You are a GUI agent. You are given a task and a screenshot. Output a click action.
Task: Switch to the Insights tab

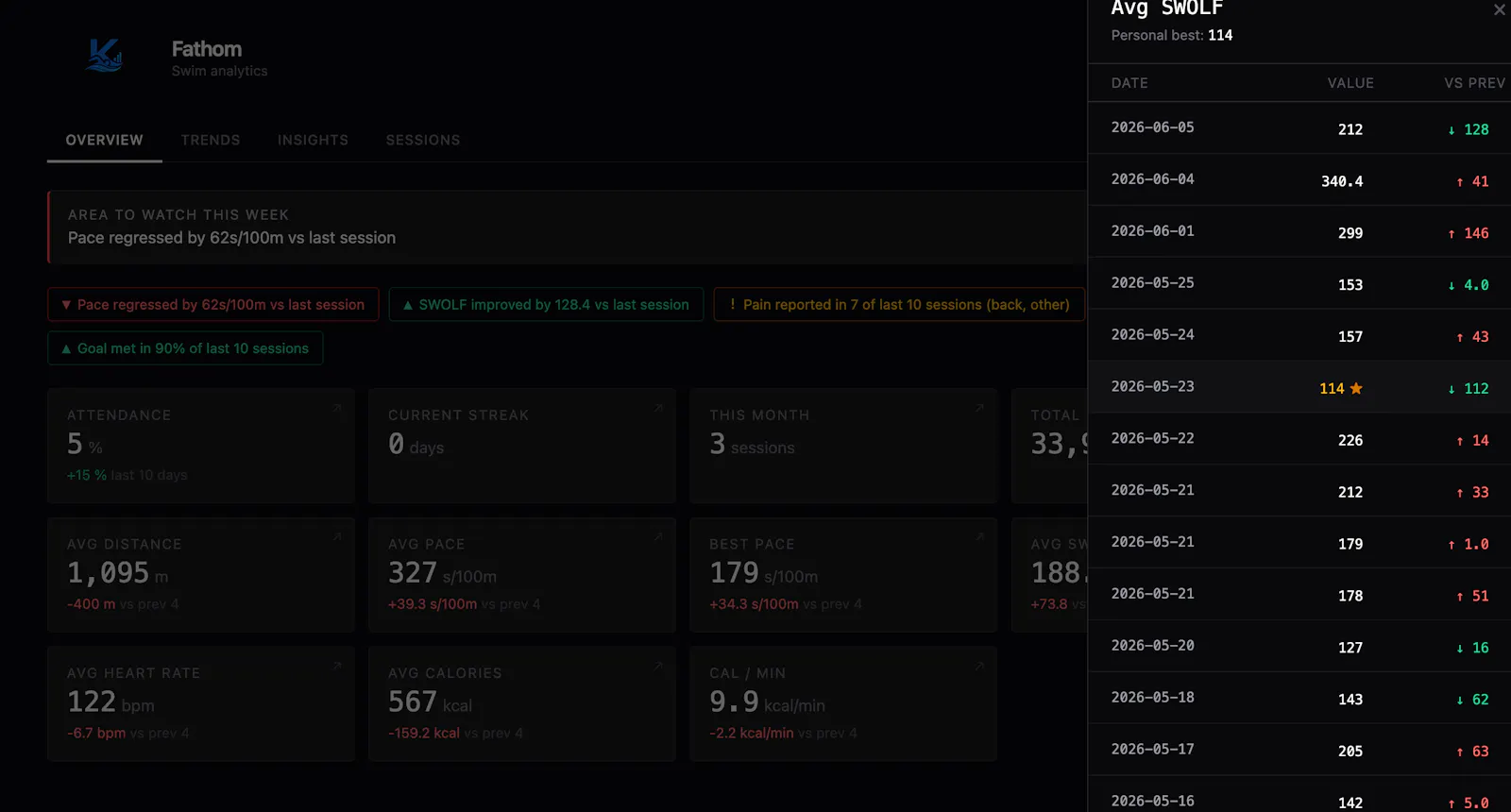point(313,140)
